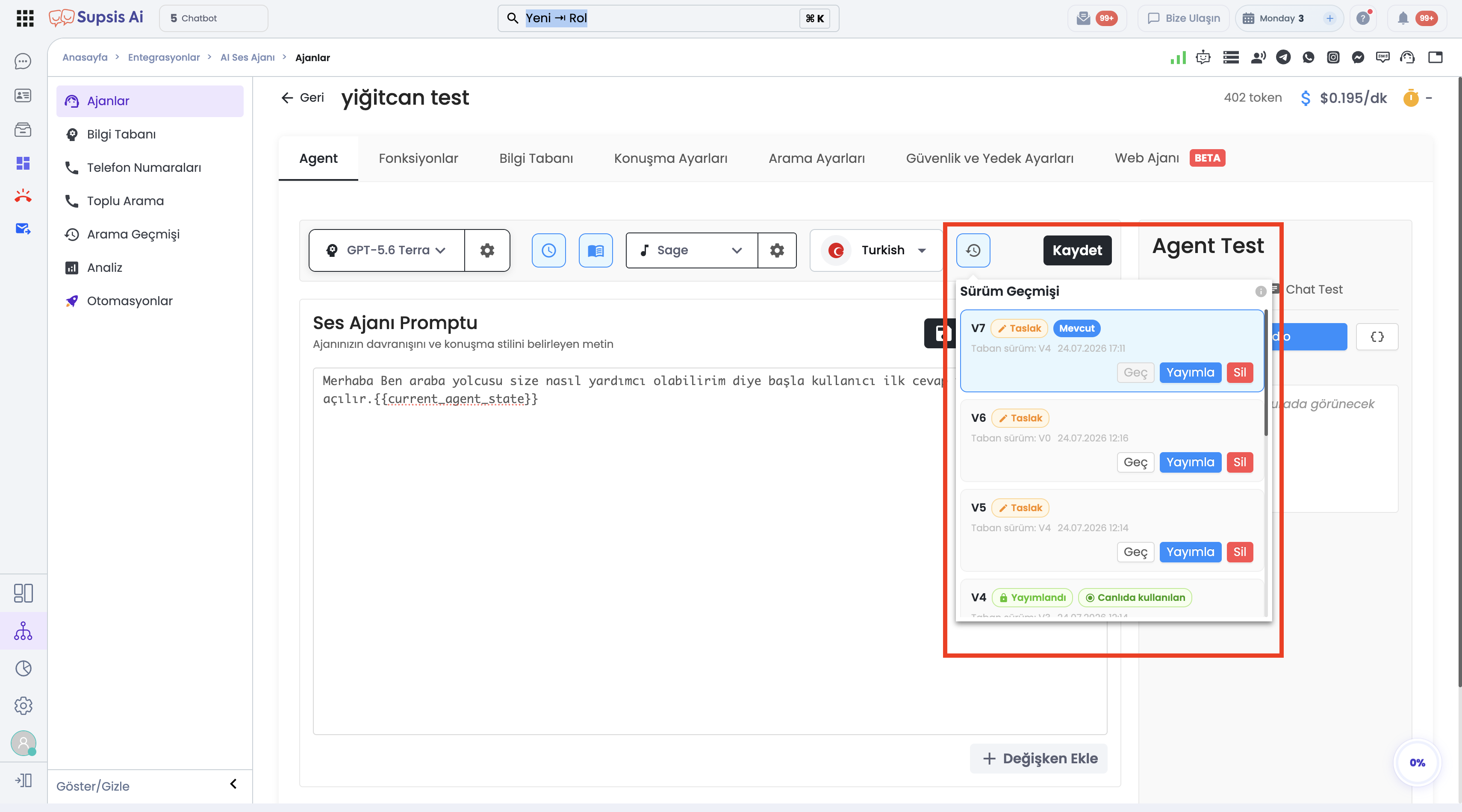The height and width of the screenshot is (812, 1462).
Task: Click the Messenger channel icon
Action: [x=1358, y=57]
